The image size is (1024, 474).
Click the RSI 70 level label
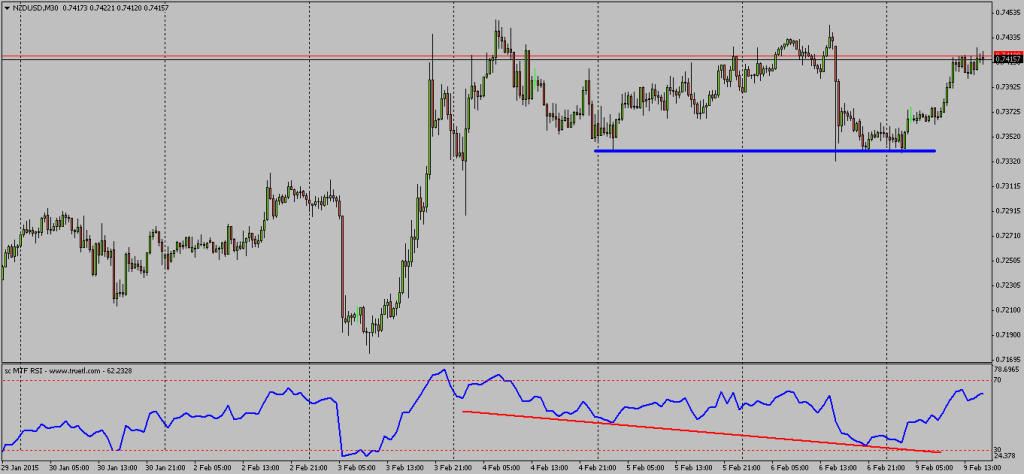(998, 379)
